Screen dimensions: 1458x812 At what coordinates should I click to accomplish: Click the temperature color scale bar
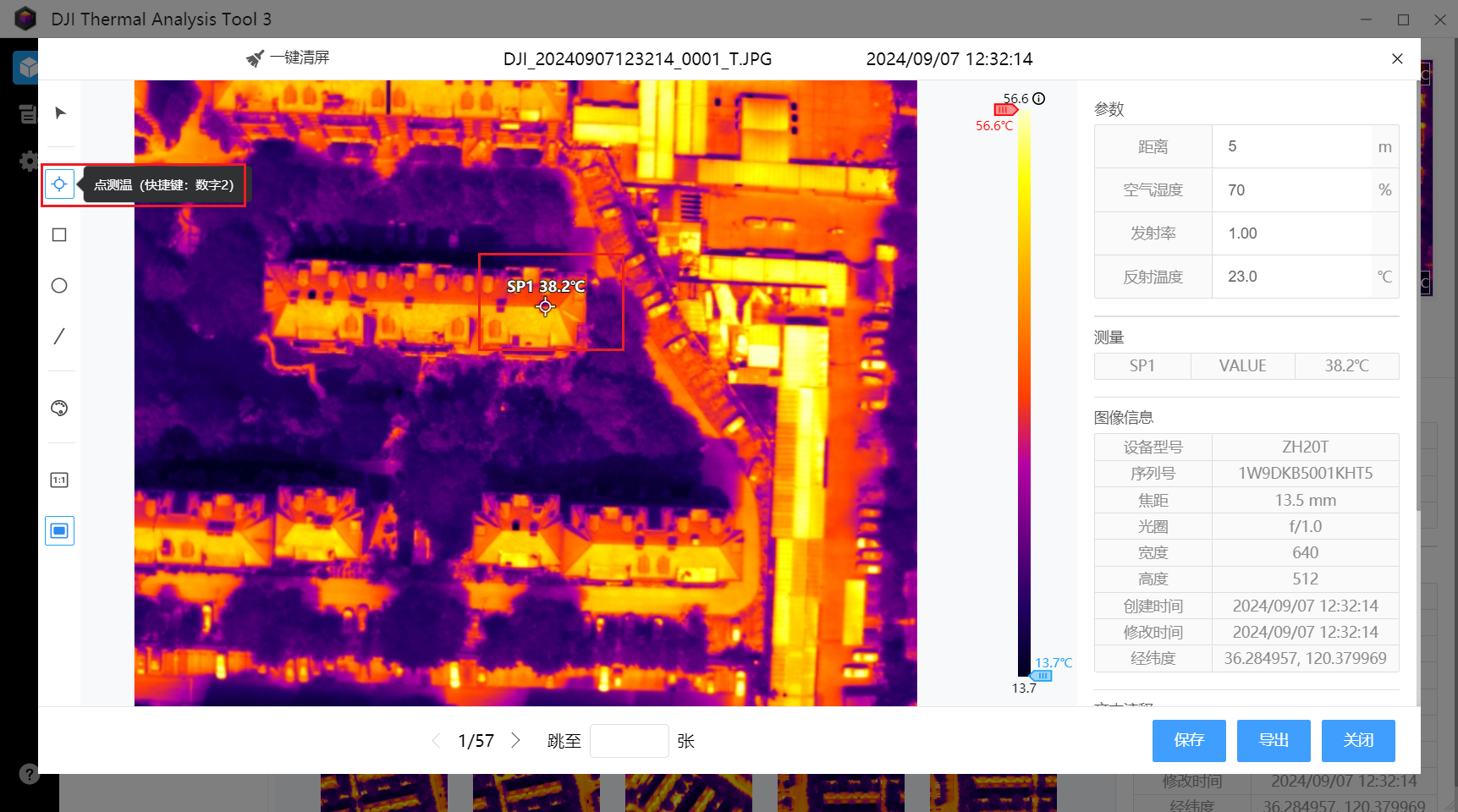coord(1024,393)
